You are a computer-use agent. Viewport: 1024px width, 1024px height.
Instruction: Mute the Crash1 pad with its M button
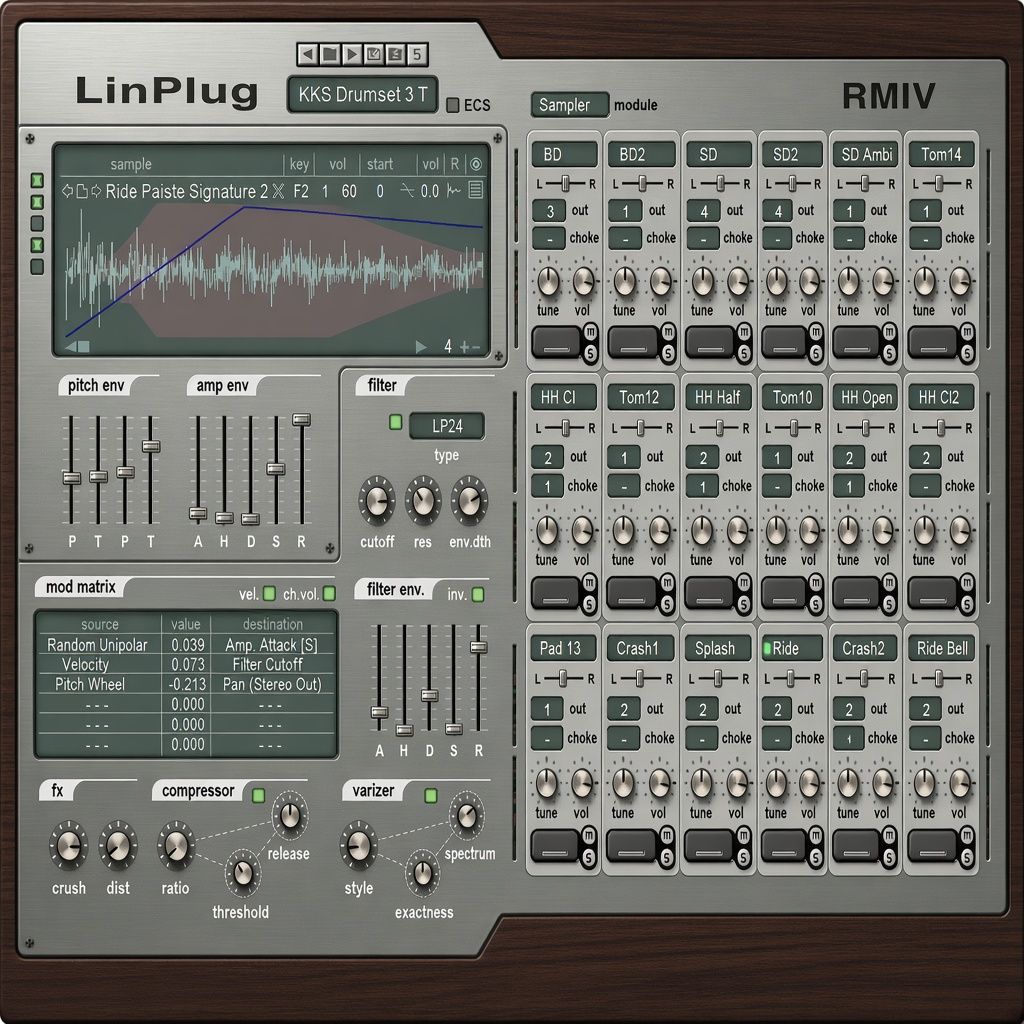(x=667, y=835)
